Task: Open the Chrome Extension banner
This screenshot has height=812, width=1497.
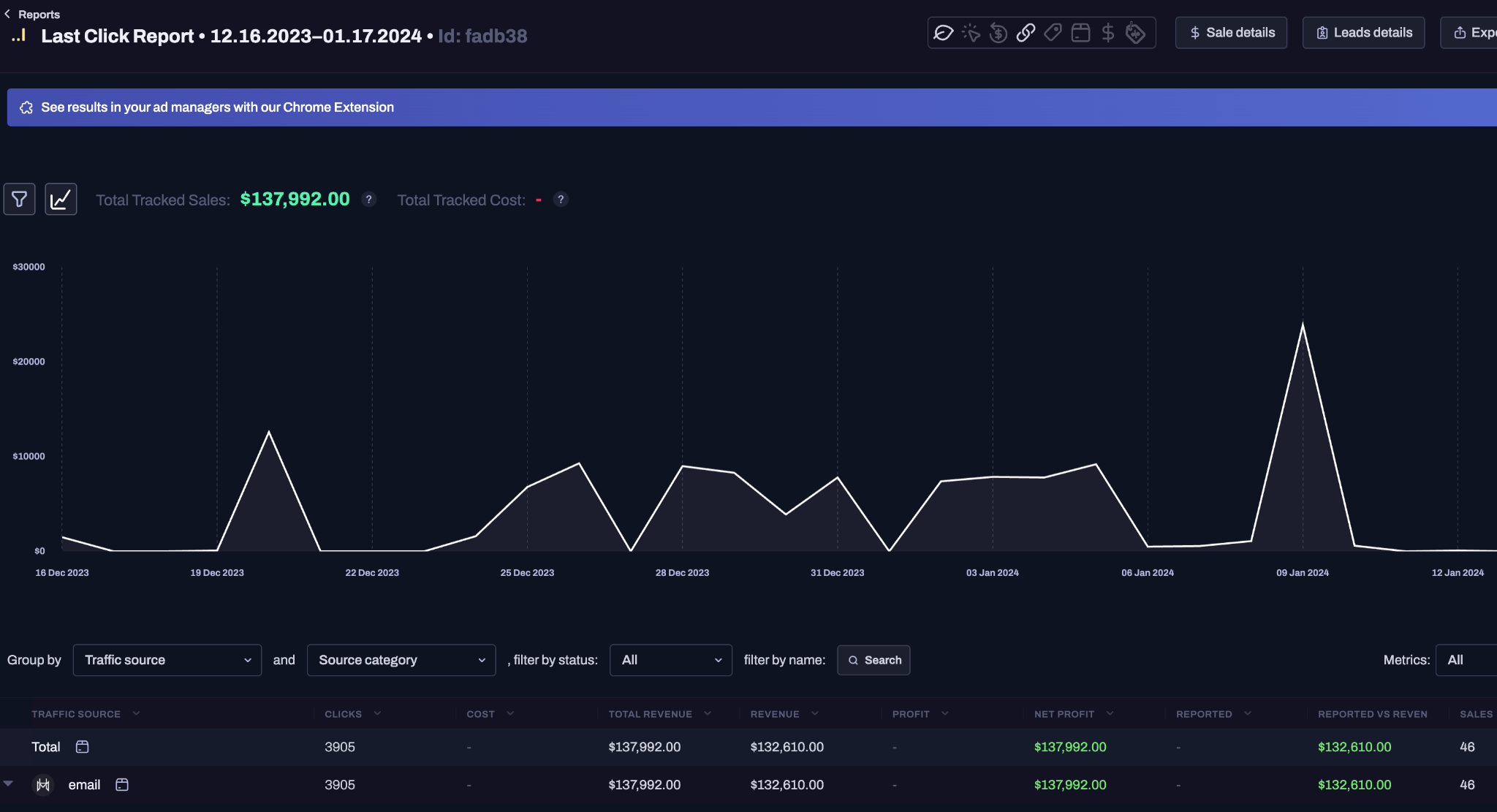Action: [751, 107]
